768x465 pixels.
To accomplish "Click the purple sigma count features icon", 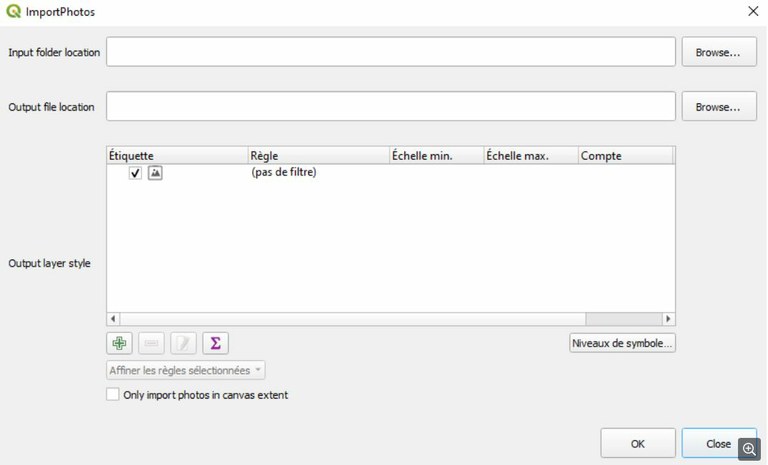I will tap(215, 343).
